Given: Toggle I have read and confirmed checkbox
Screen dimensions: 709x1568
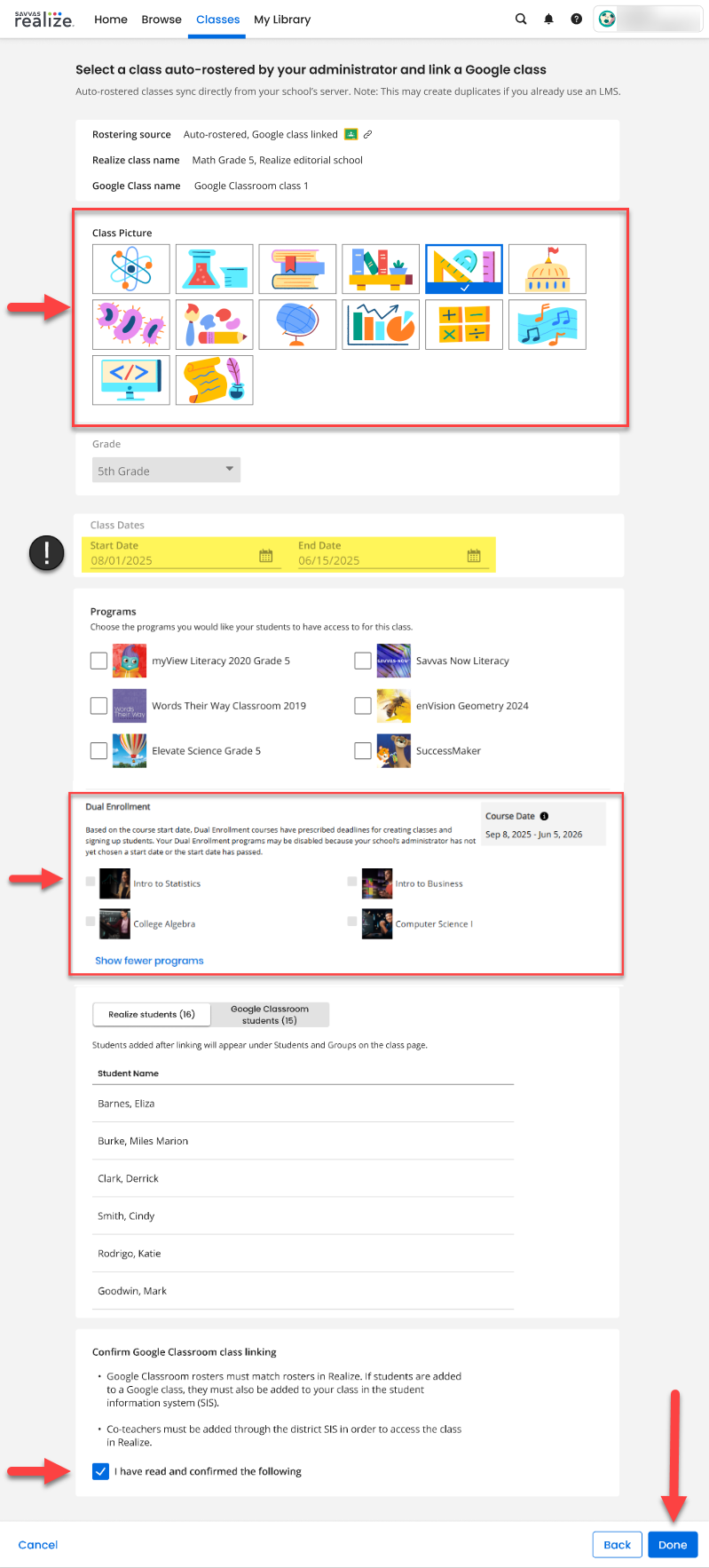Looking at the screenshot, I should (101, 1471).
